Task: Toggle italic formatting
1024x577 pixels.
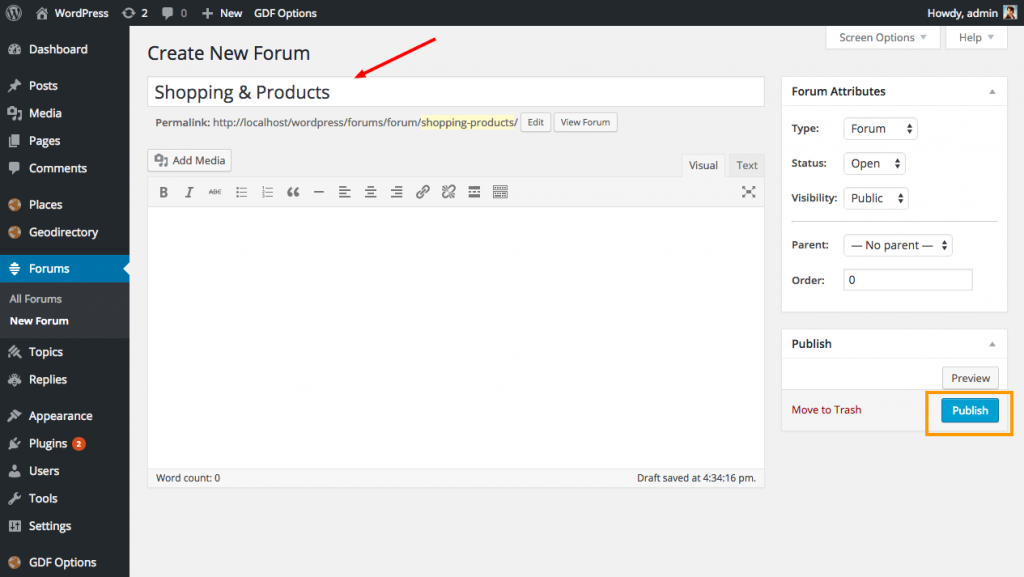Action: [x=189, y=192]
